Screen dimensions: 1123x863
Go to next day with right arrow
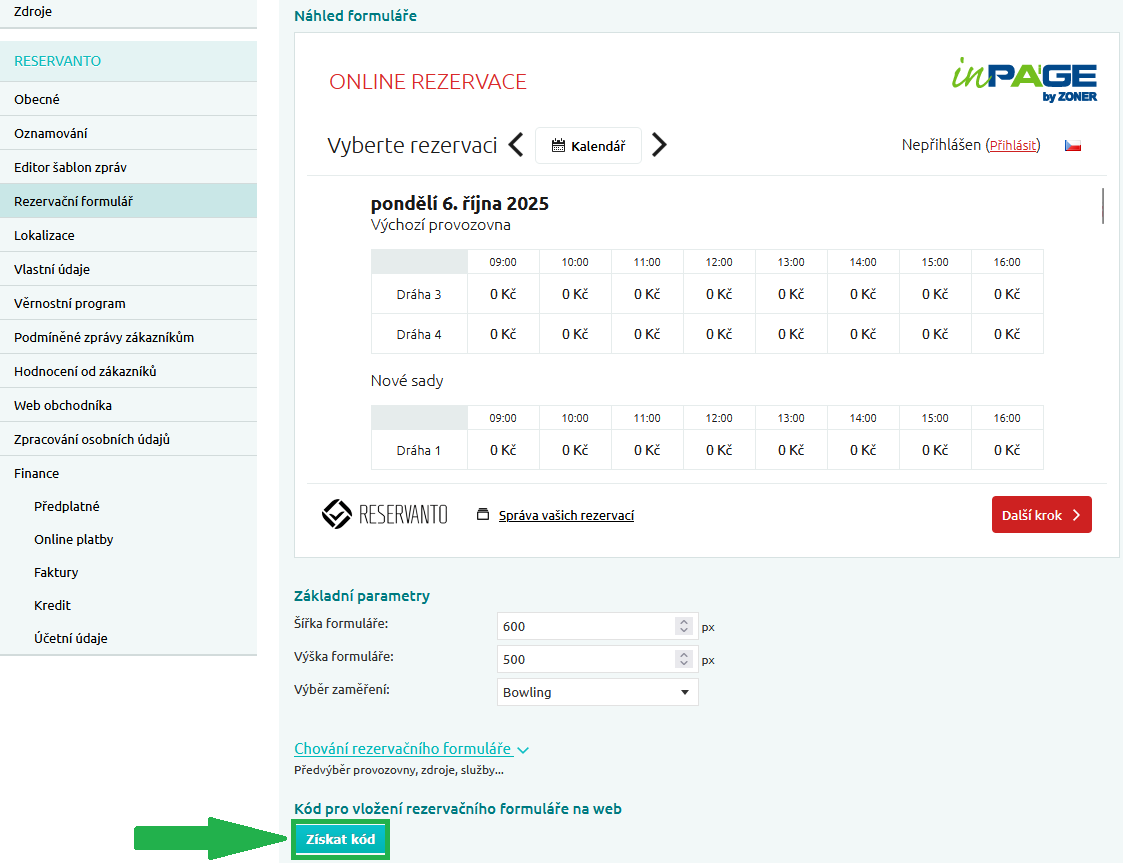(x=658, y=146)
